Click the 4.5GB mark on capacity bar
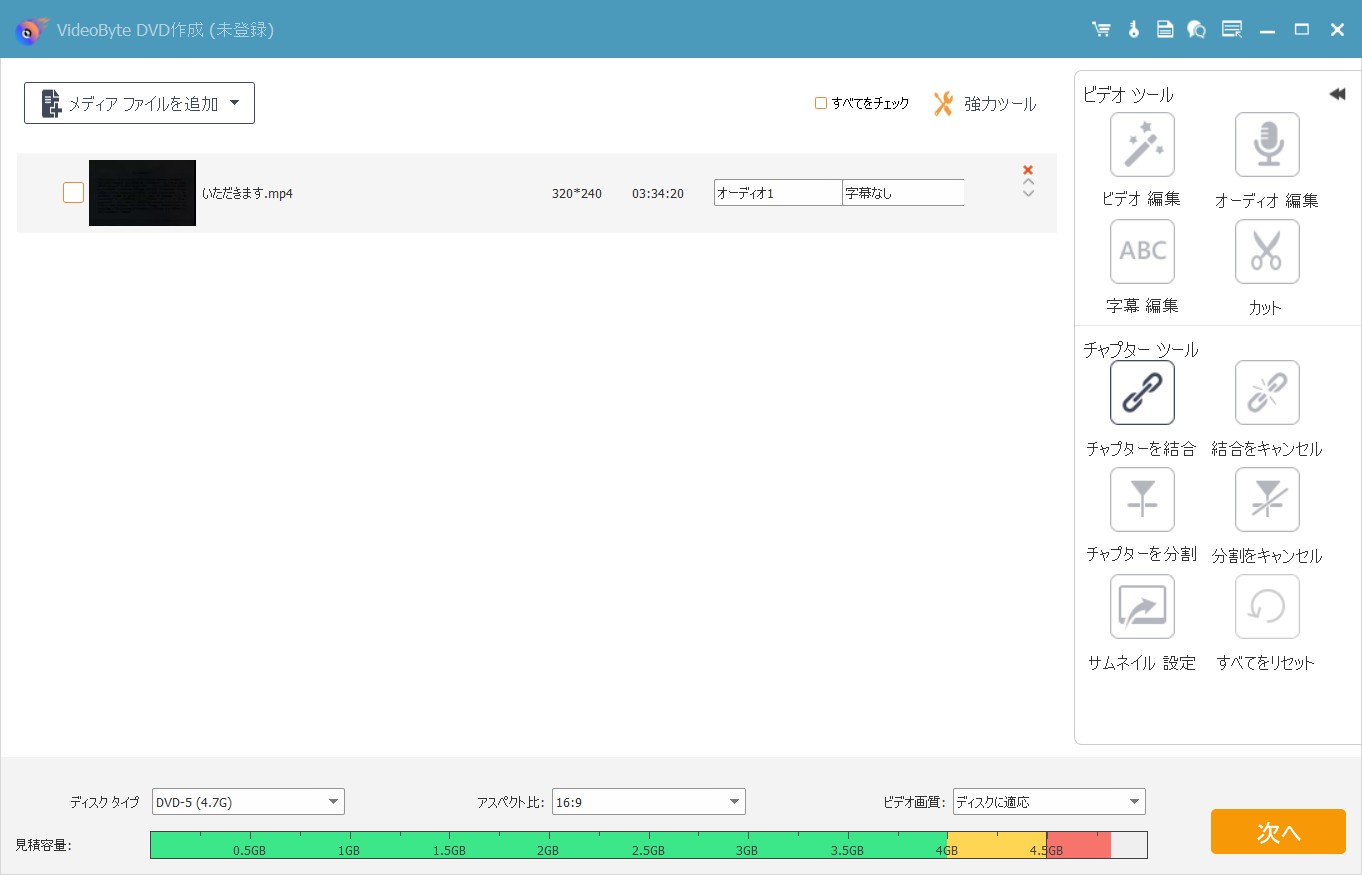This screenshot has height=875, width=1362. pyautogui.click(x=1046, y=851)
